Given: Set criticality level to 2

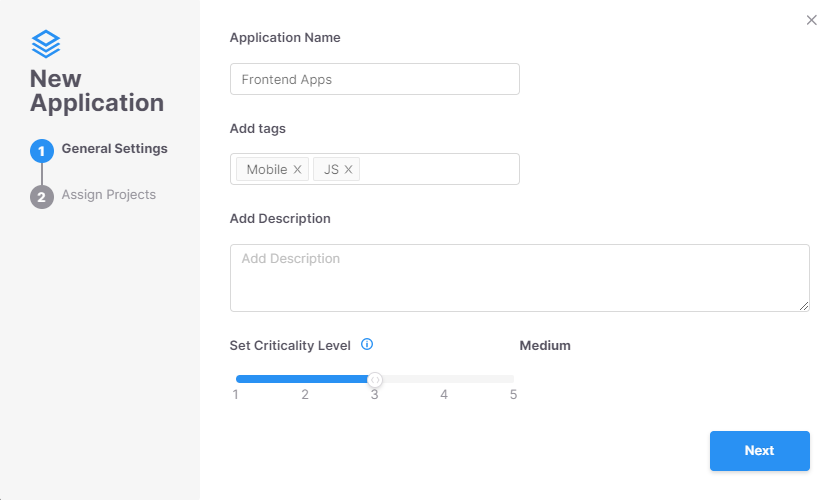Looking at the screenshot, I should [x=305, y=394].
